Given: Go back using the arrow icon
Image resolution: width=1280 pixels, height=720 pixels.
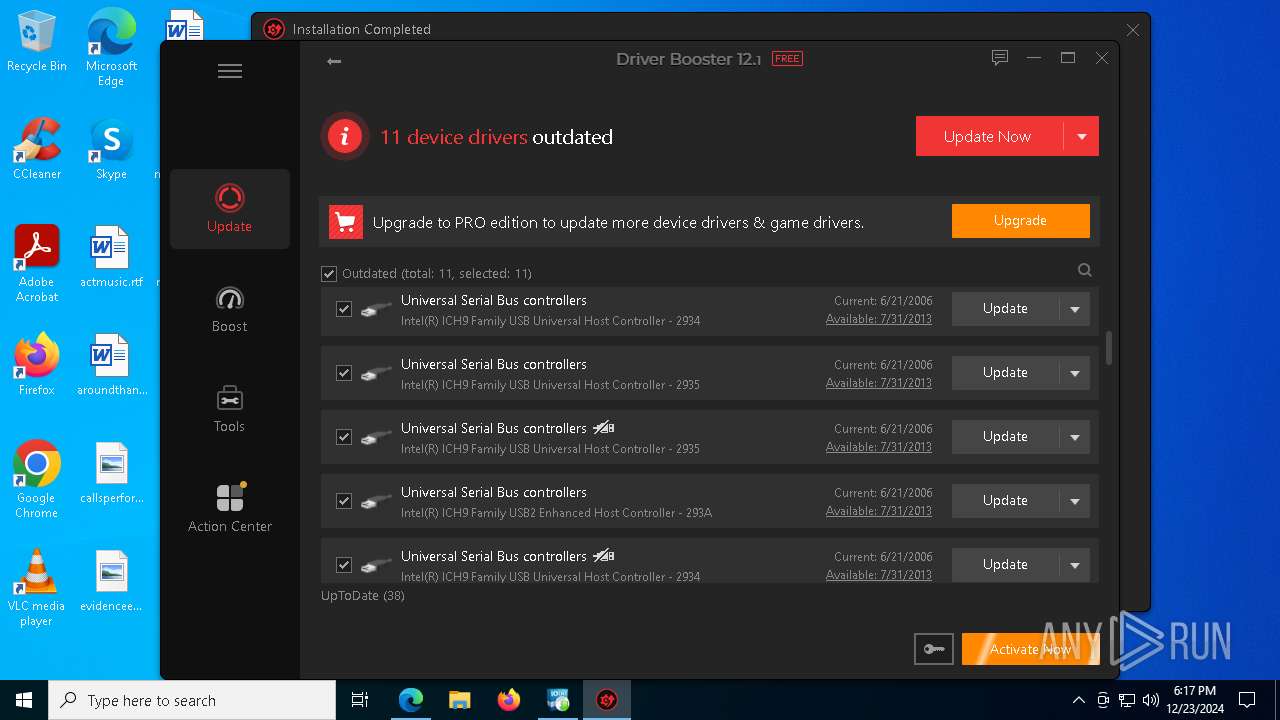Looking at the screenshot, I should (x=334, y=62).
